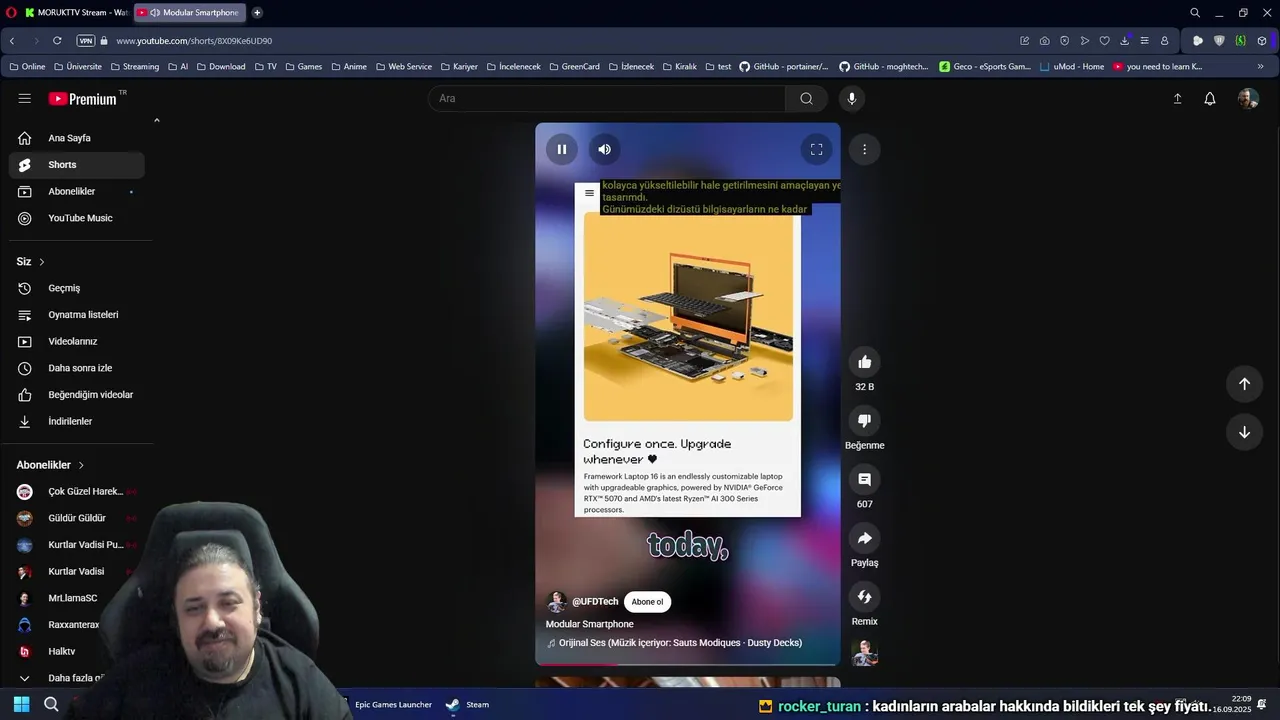
Task: Open the comments with 607 replies
Action: point(864,480)
